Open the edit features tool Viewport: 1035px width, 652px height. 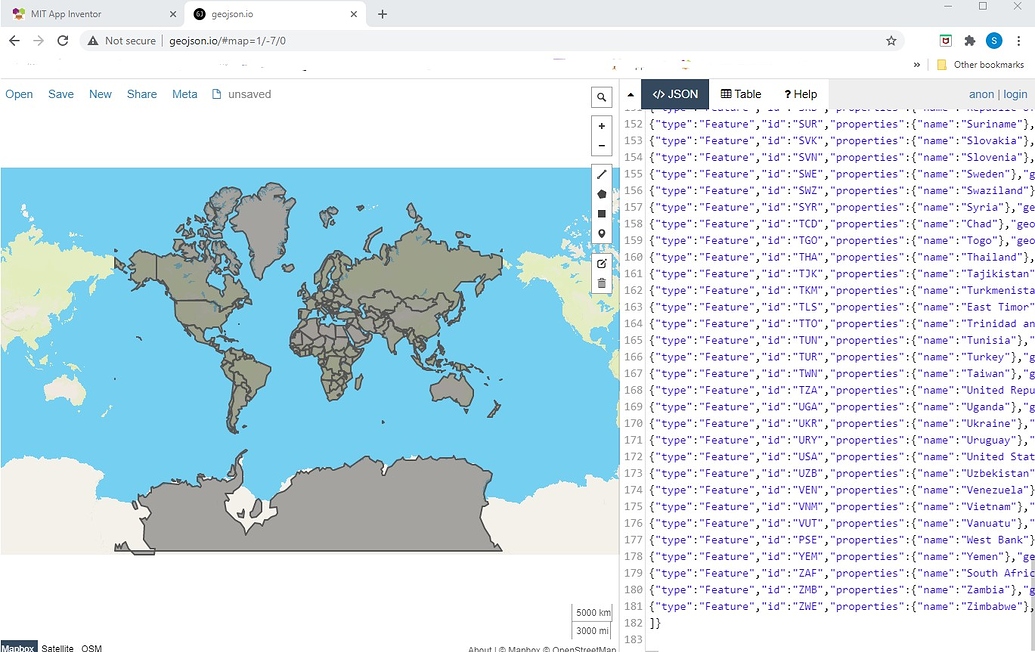point(601,263)
